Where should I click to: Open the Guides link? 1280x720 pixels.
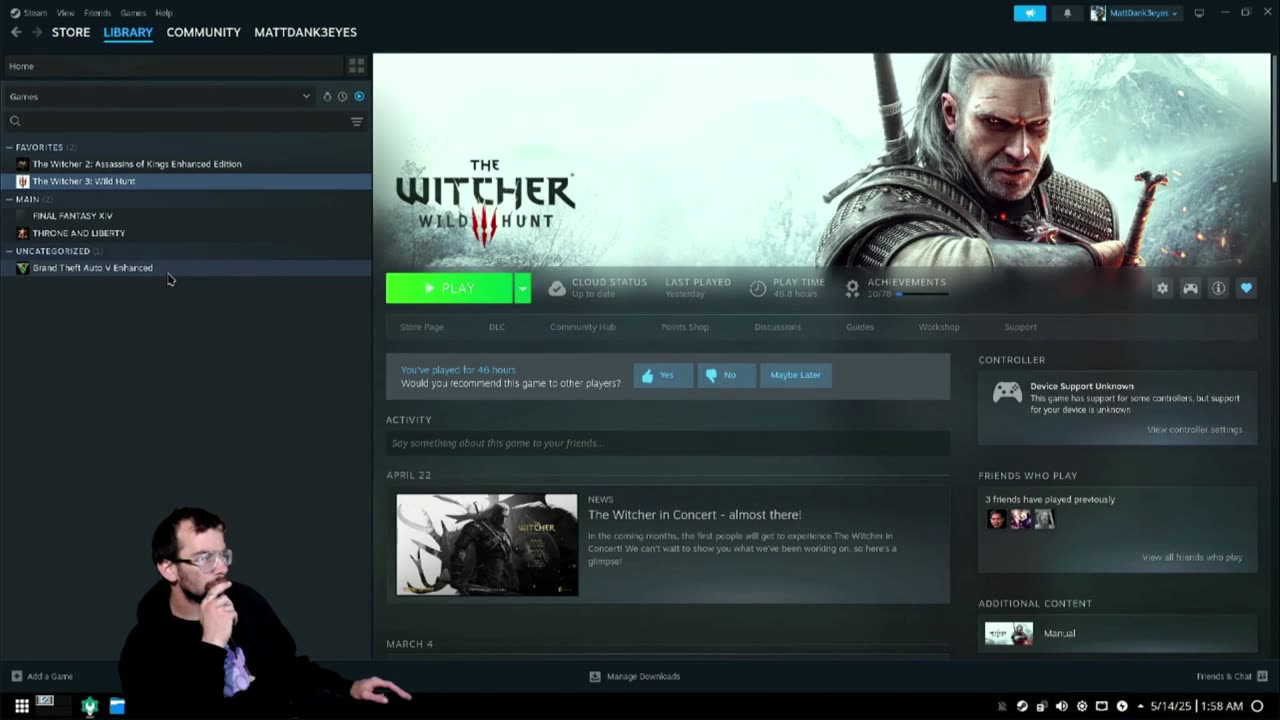(x=860, y=327)
